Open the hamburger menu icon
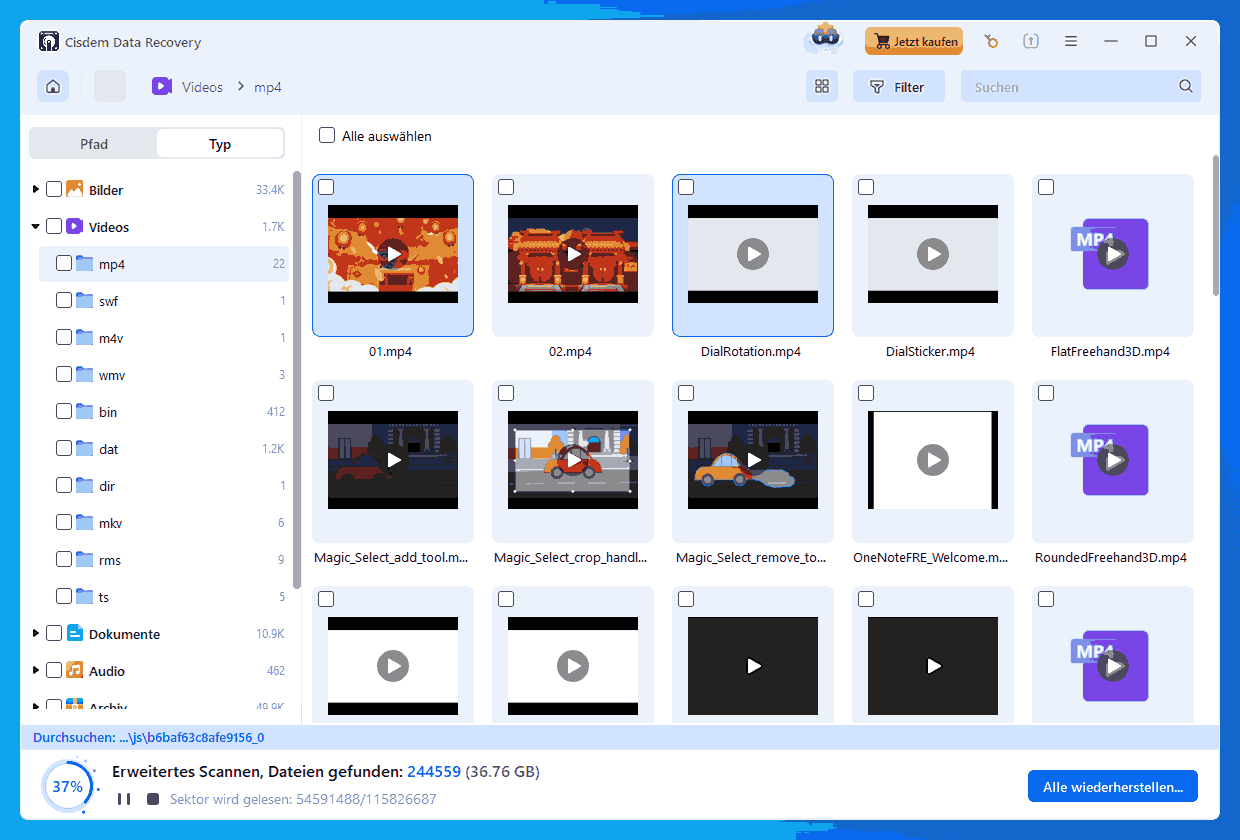The image size is (1240, 840). (1071, 41)
